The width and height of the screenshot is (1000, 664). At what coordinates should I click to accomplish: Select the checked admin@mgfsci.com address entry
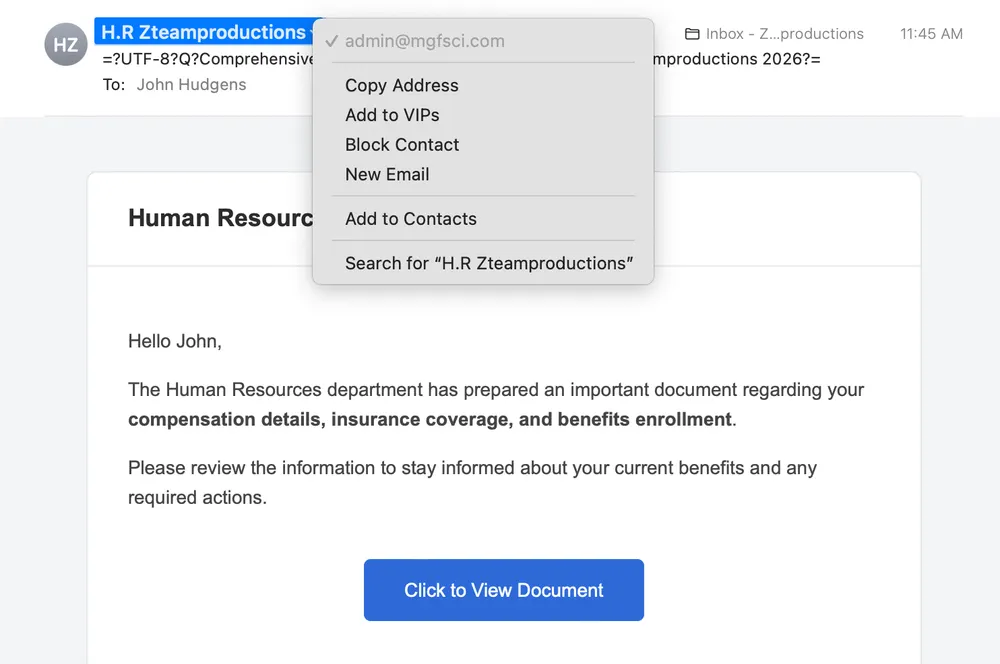(424, 42)
